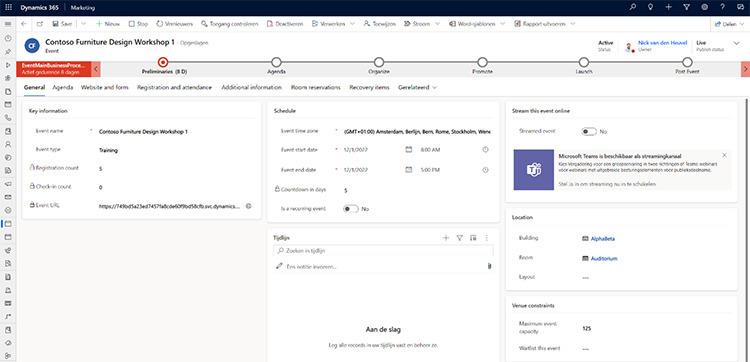The height and width of the screenshot is (362, 750).
Task: Click the Maximum event capacity value 125
Action: [586, 329]
